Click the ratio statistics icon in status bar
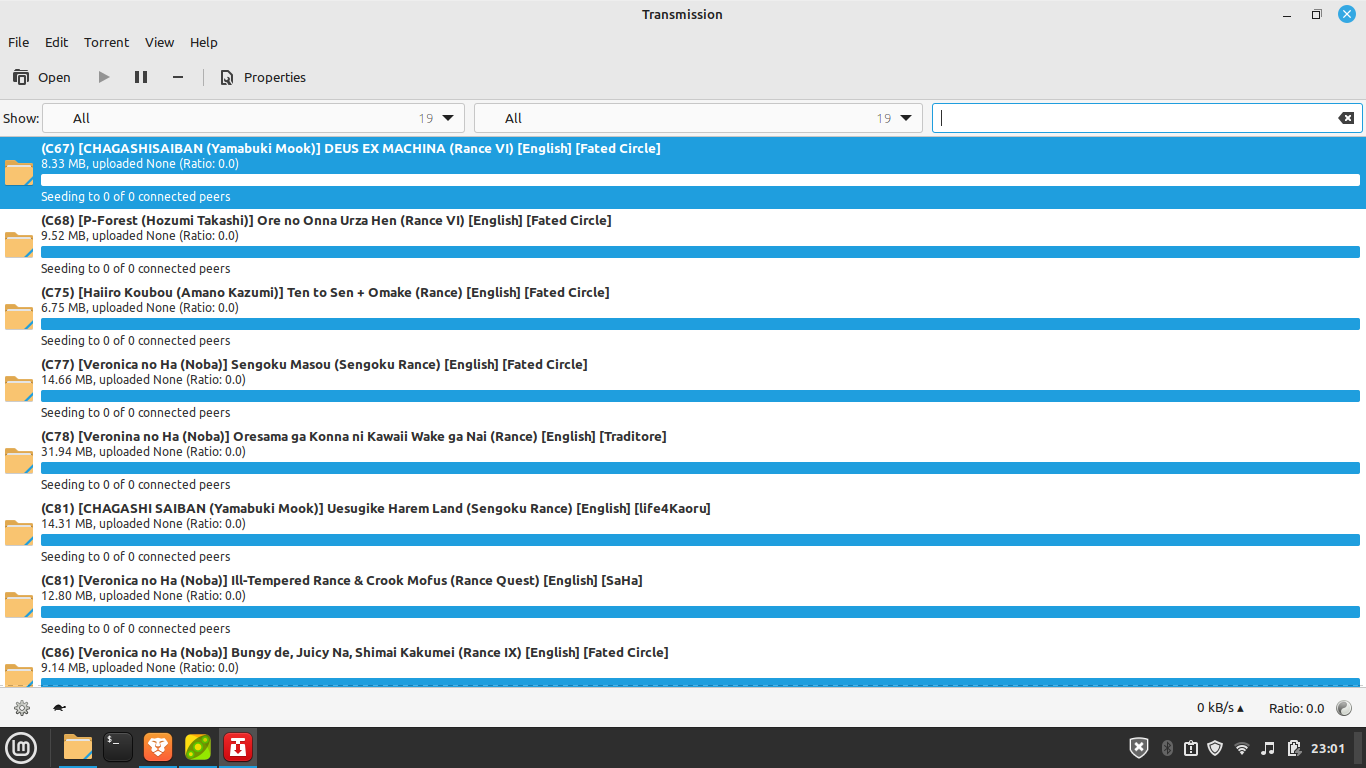 [x=1344, y=708]
